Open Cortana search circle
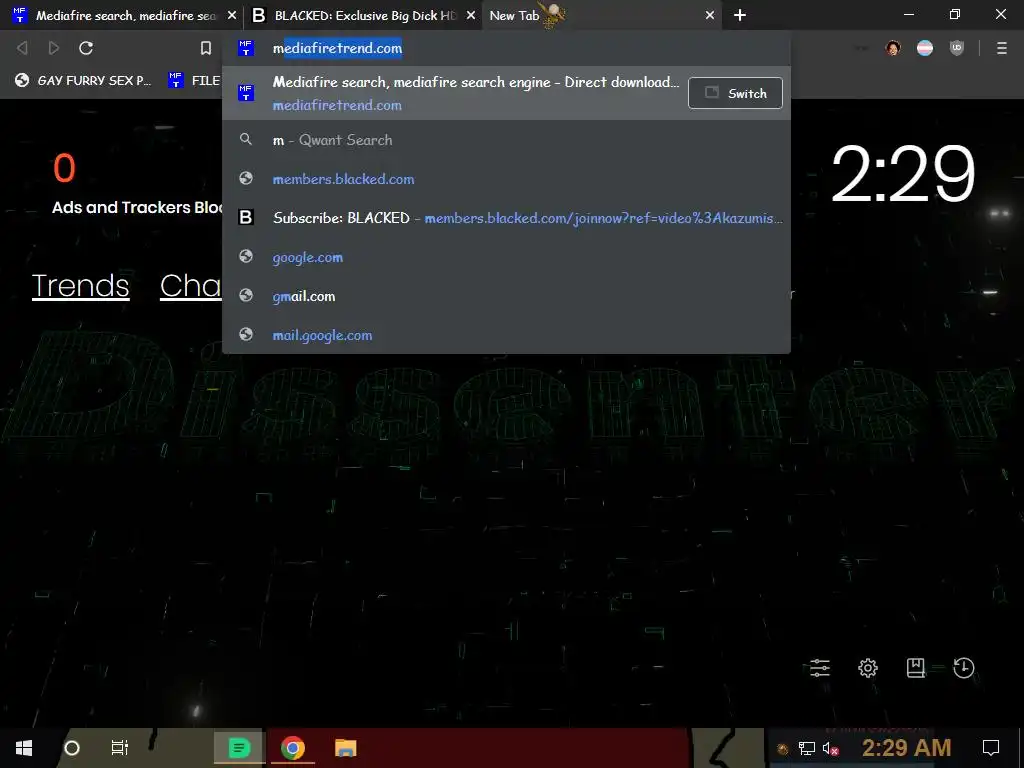The height and width of the screenshot is (768, 1024). (72, 748)
